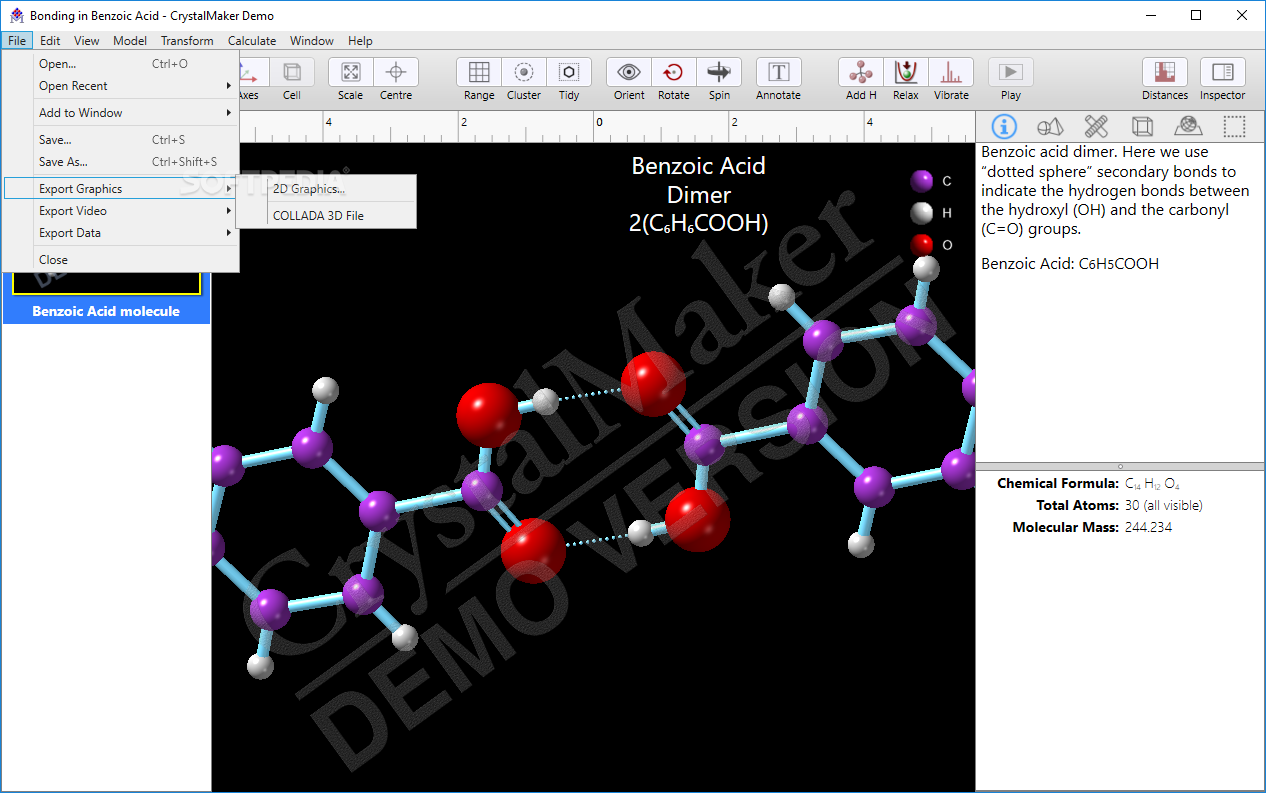Click the Relax structure icon
This screenshot has height=793, width=1266.
(906, 72)
